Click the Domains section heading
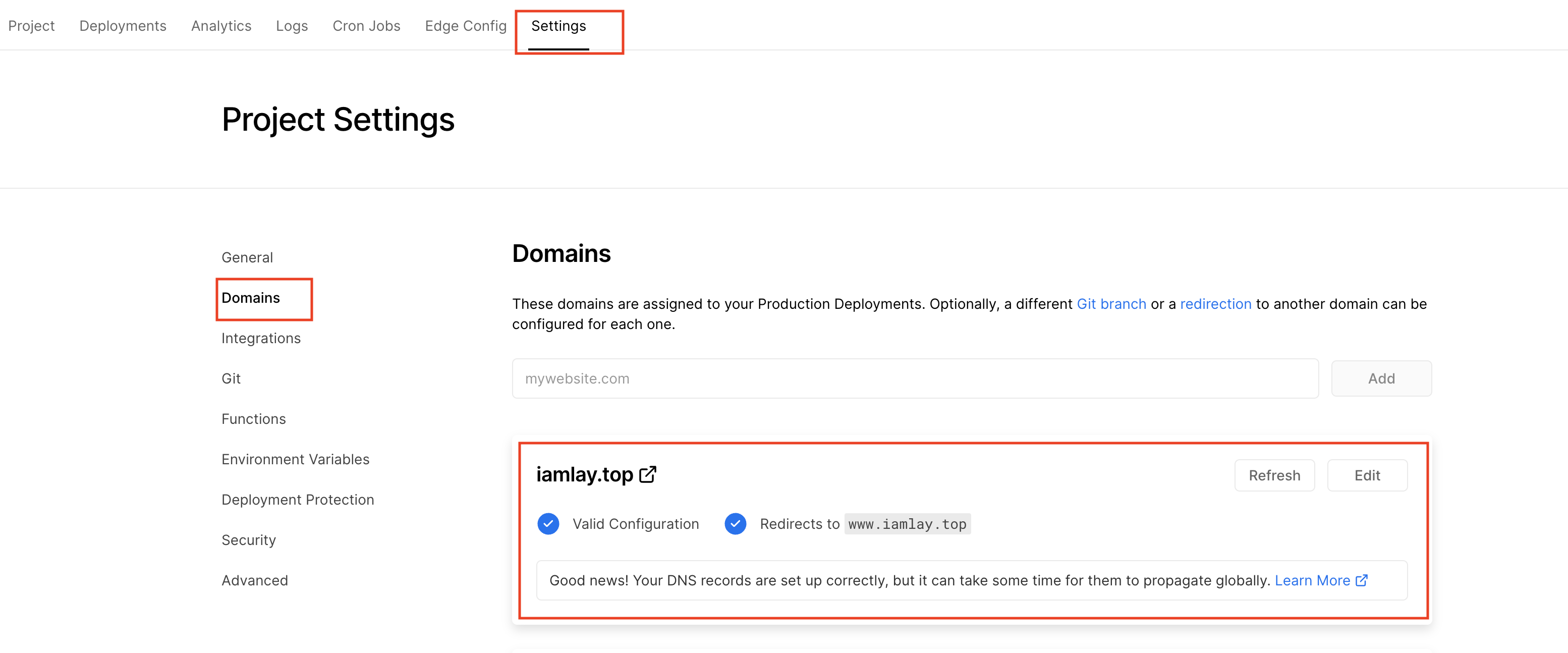This screenshot has width=1568, height=653. coord(561,253)
